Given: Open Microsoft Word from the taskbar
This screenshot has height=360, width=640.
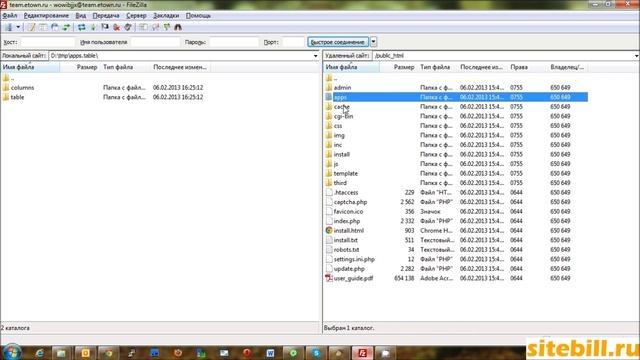Looking at the screenshot, I should (x=270, y=353).
